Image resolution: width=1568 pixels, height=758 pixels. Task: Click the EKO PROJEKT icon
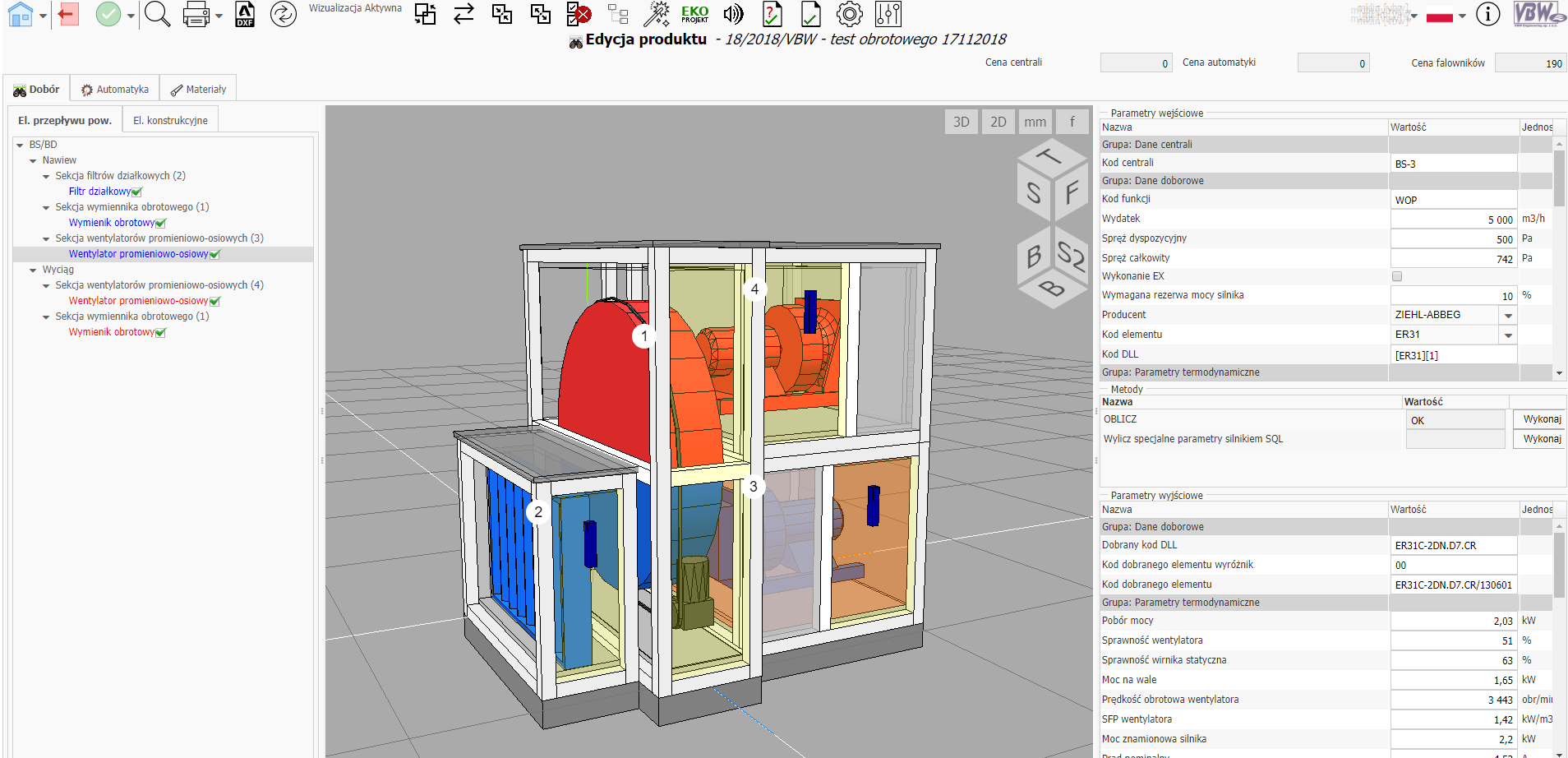tap(694, 14)
